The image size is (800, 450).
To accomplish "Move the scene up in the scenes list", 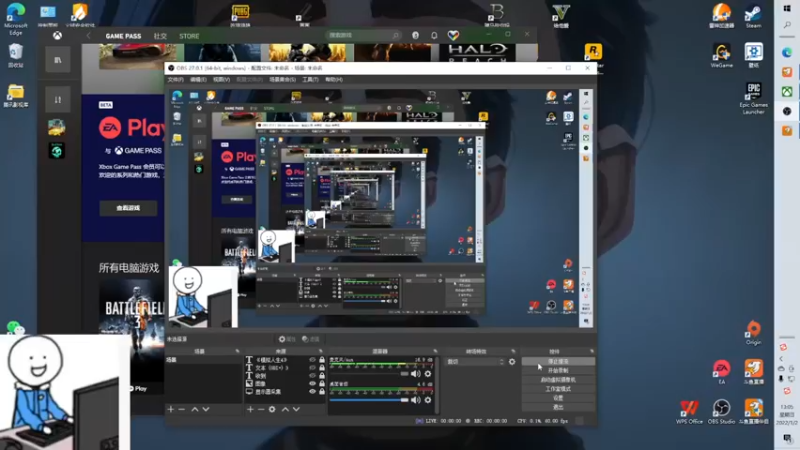I will pyautogui.click(x=195, y=409).
